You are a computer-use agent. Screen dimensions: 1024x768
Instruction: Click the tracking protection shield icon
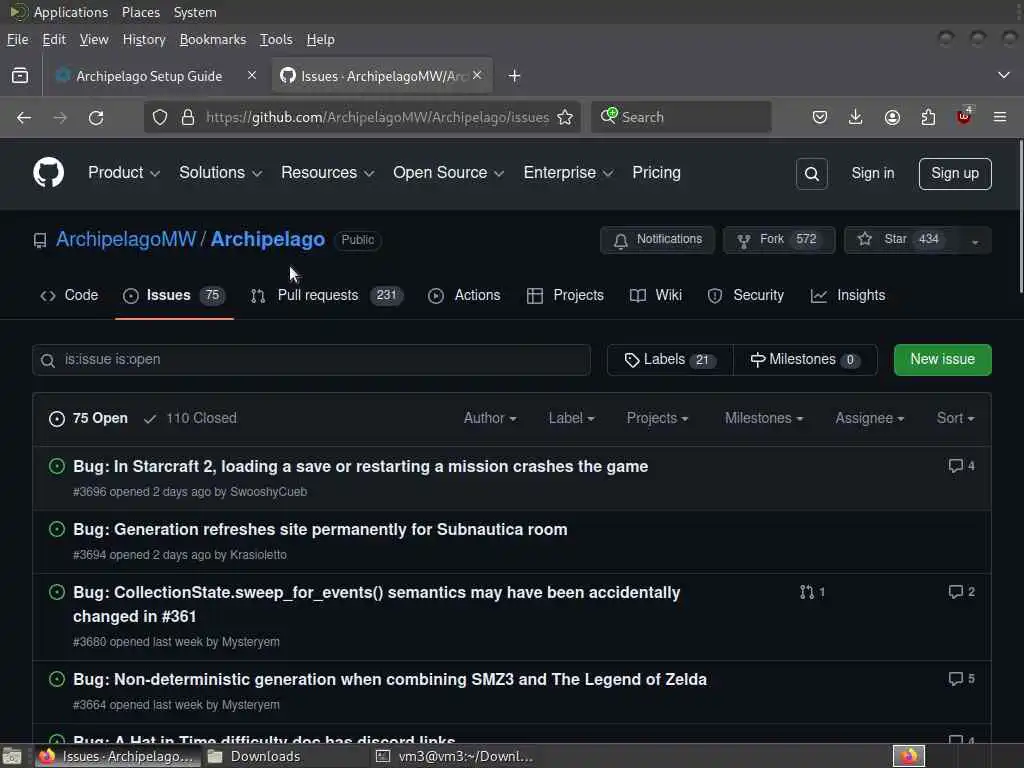(x=160, y=118)
